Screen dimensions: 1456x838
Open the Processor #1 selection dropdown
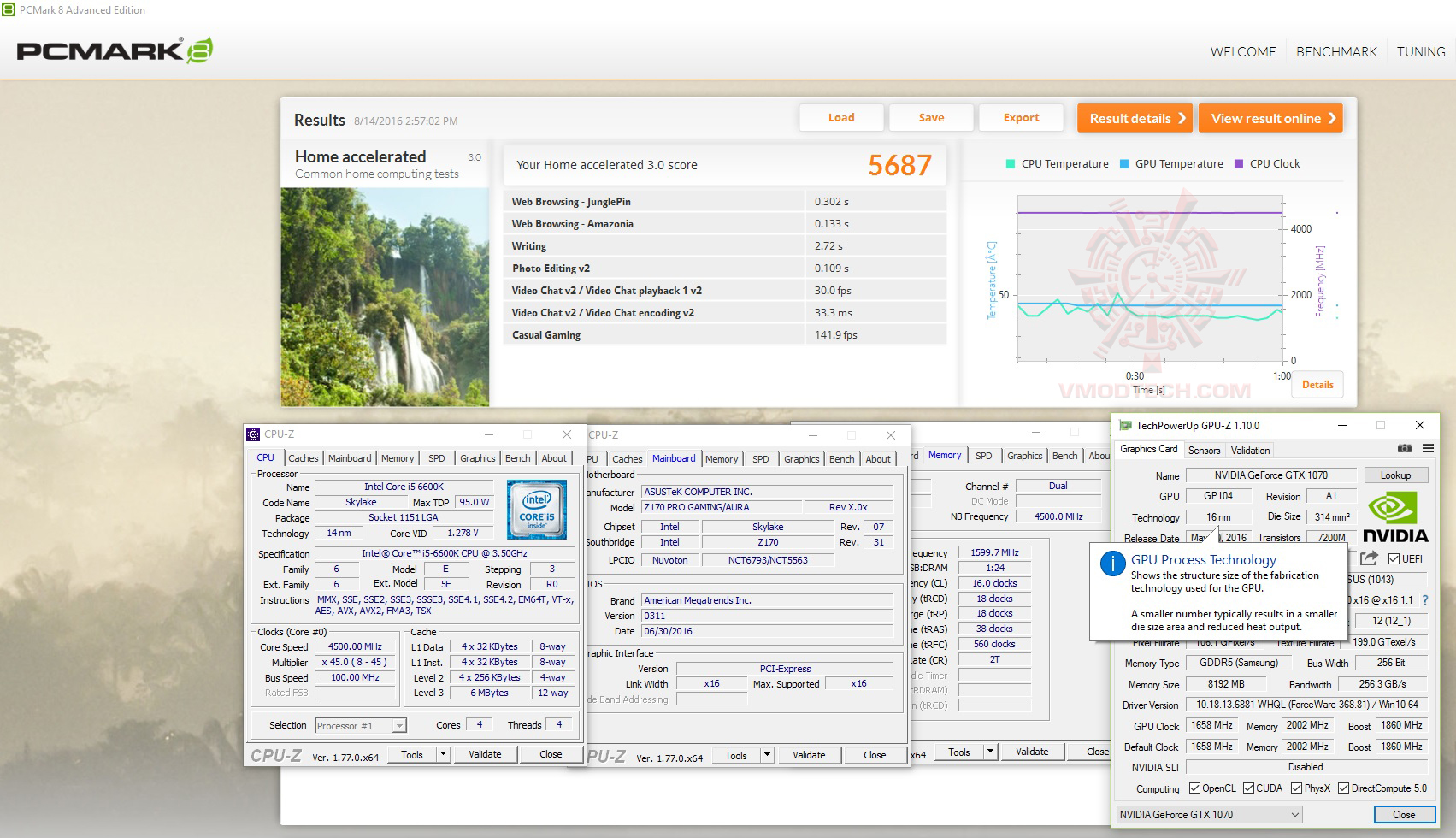pyautogui.click(x=360, y=726)
